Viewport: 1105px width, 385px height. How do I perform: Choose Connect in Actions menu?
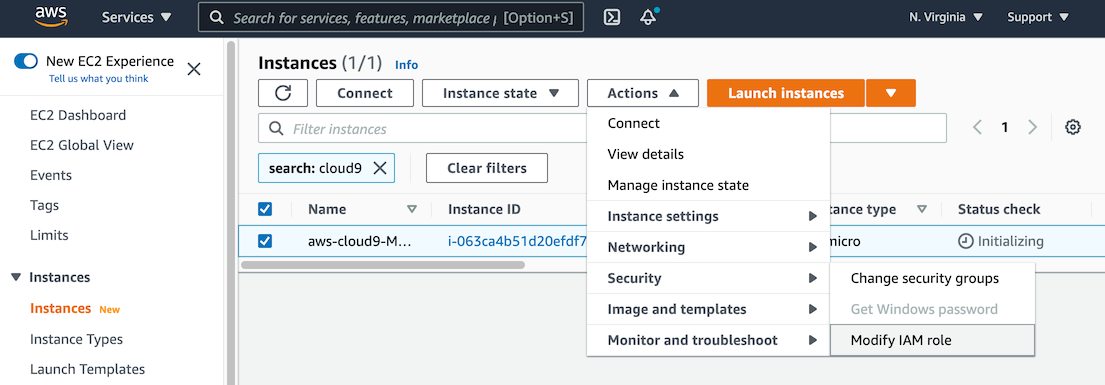pos(708,123)
